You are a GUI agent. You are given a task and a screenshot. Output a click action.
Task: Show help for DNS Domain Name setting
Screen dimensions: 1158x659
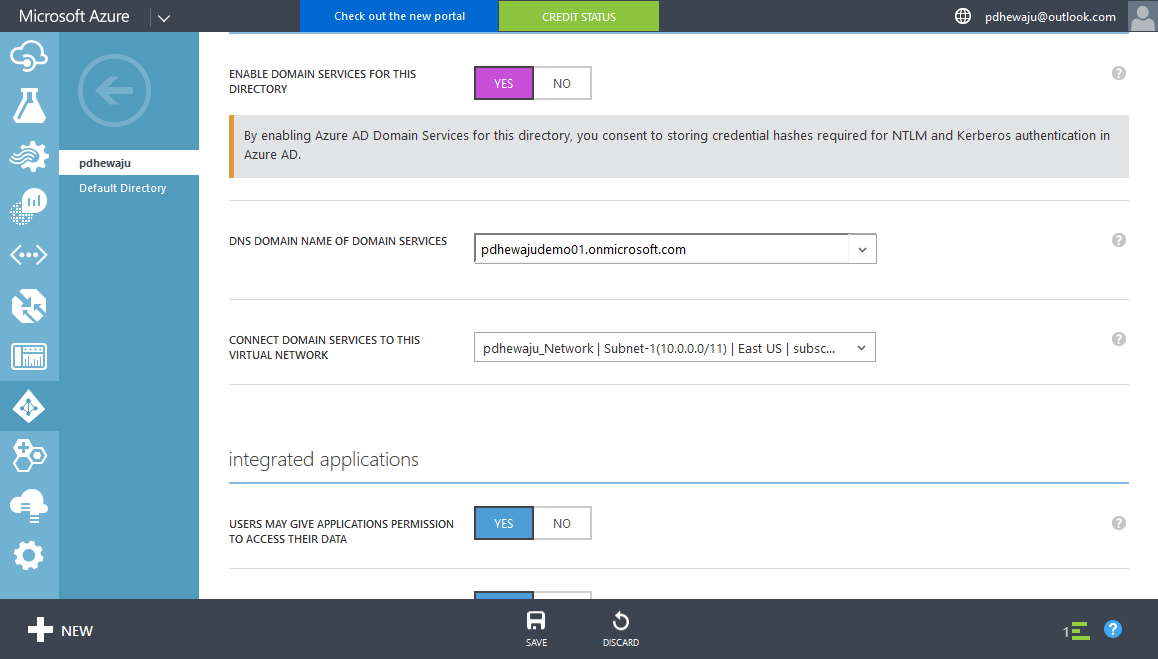1119,240
